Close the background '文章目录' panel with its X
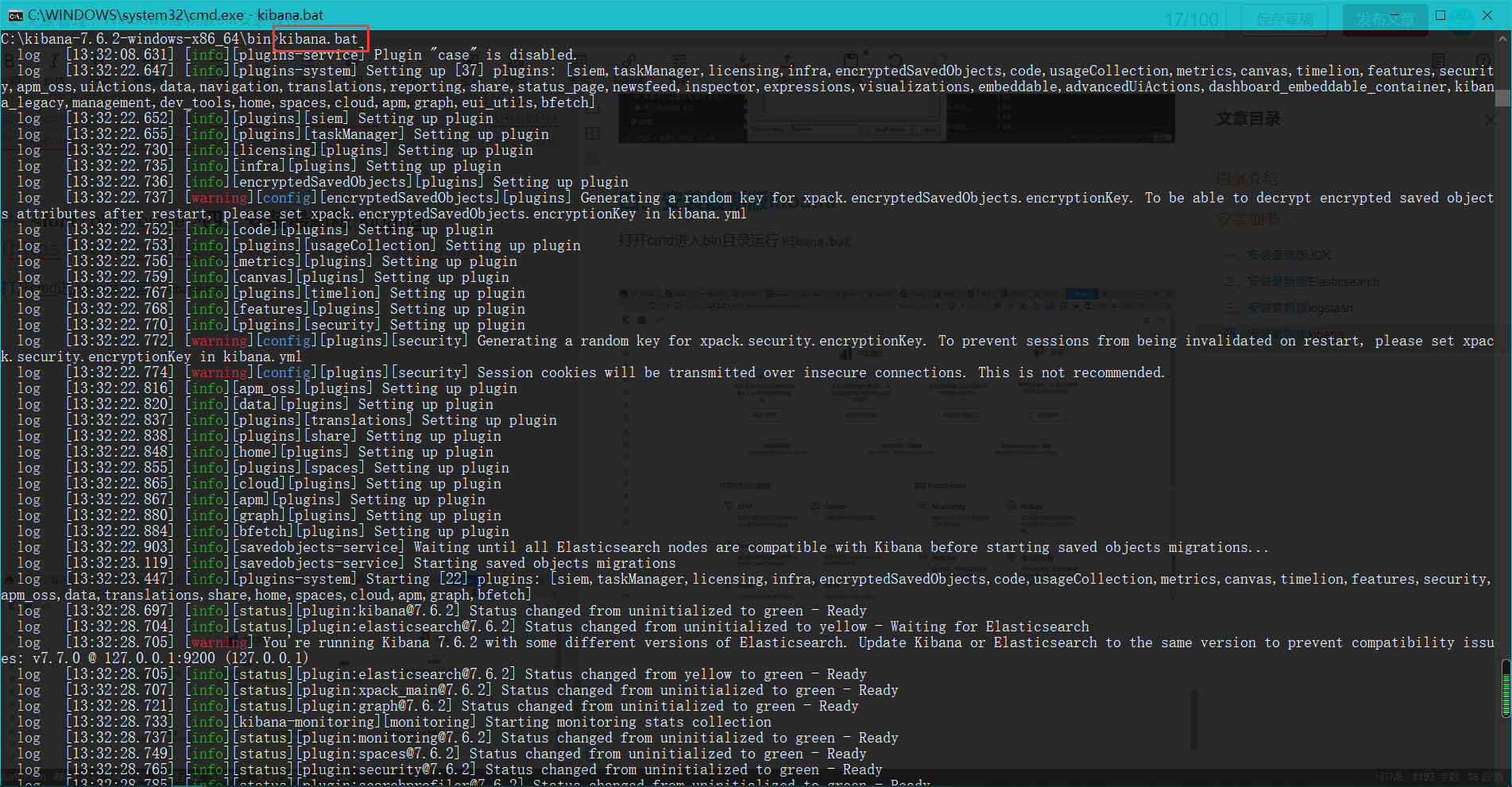The width and height of the screenshot is (1512, 787). [1491, 121]
